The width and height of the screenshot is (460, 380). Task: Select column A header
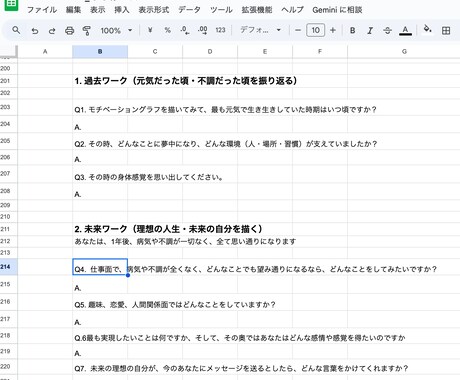click(x=45, y=52)
